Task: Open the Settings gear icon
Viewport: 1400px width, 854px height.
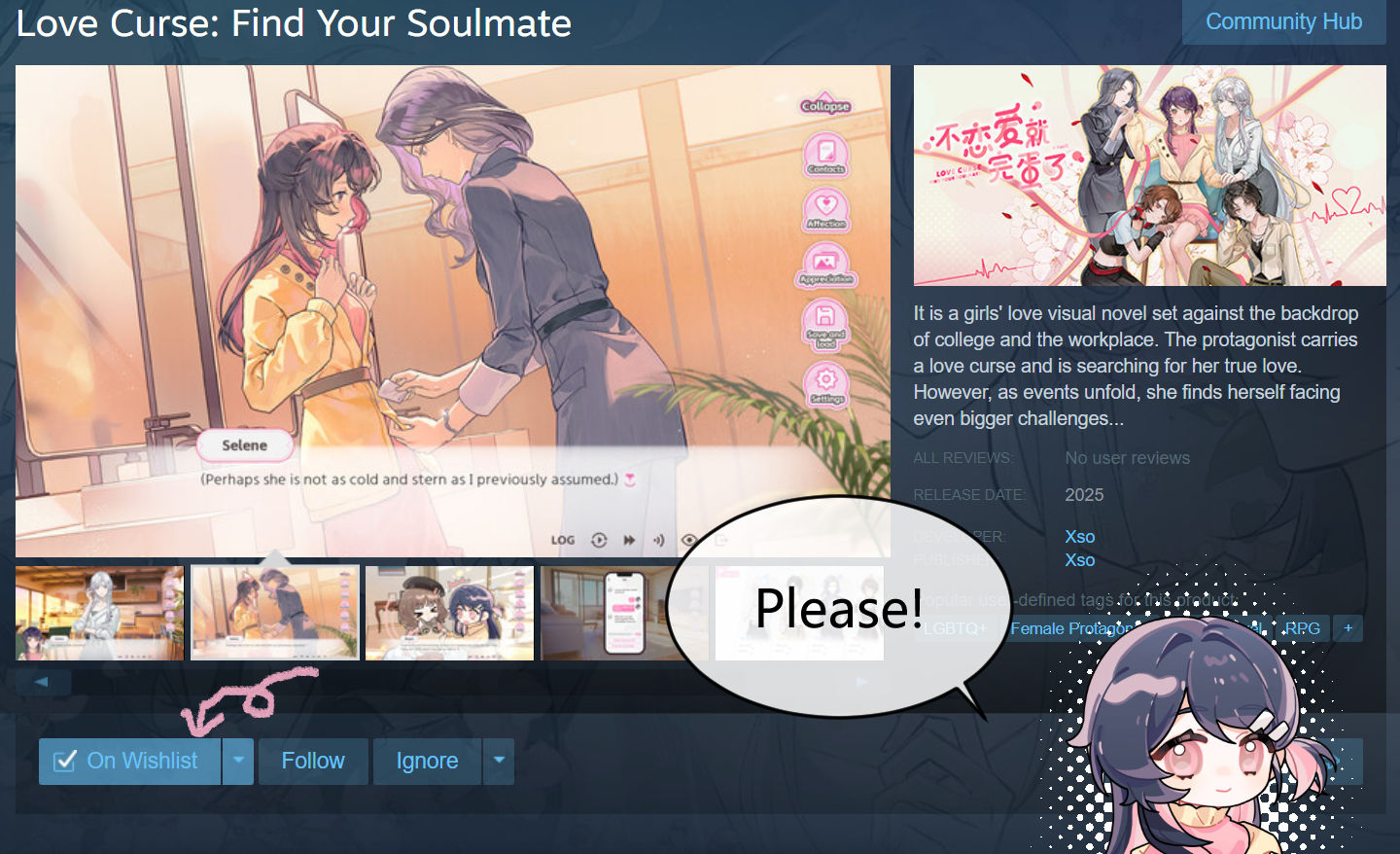Action: coord(826,384)
